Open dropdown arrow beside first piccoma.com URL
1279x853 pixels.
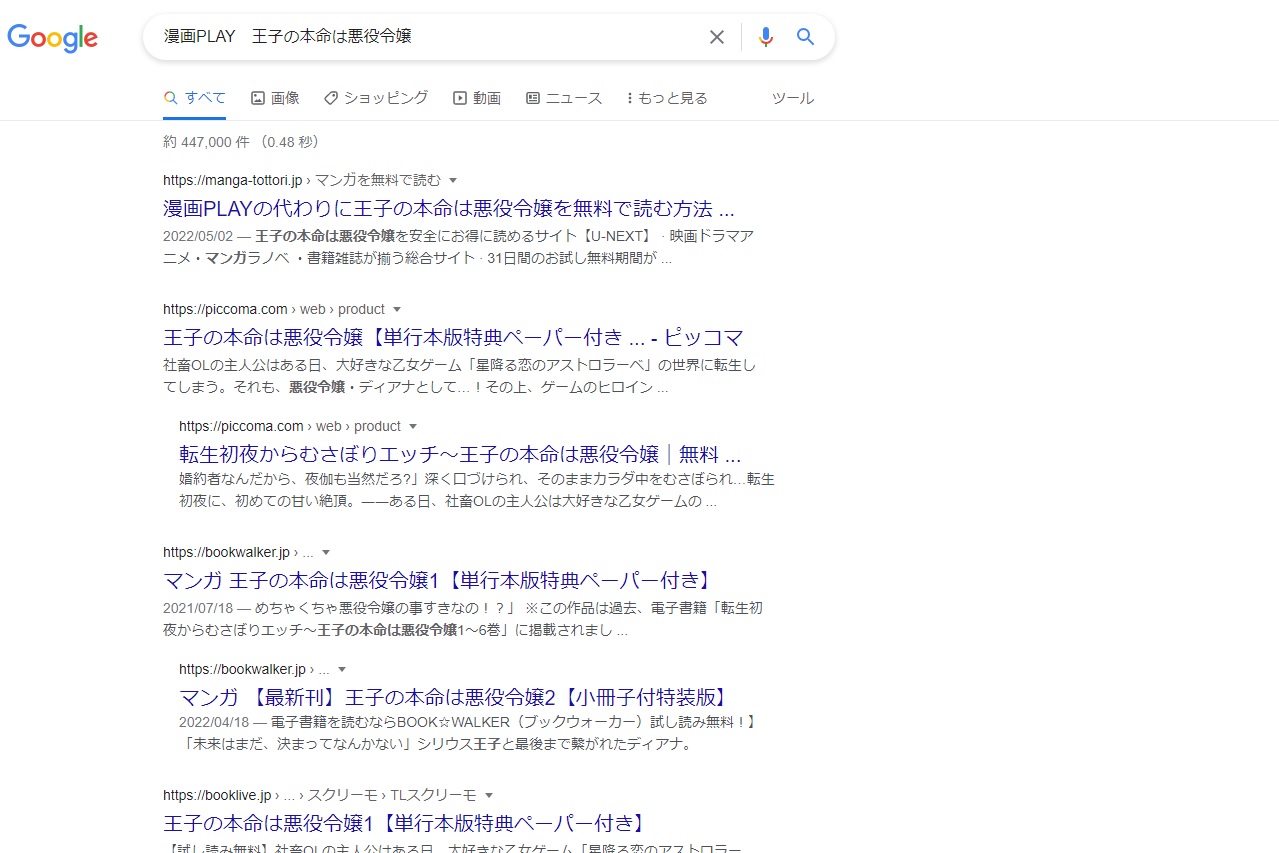click(397, 309)
